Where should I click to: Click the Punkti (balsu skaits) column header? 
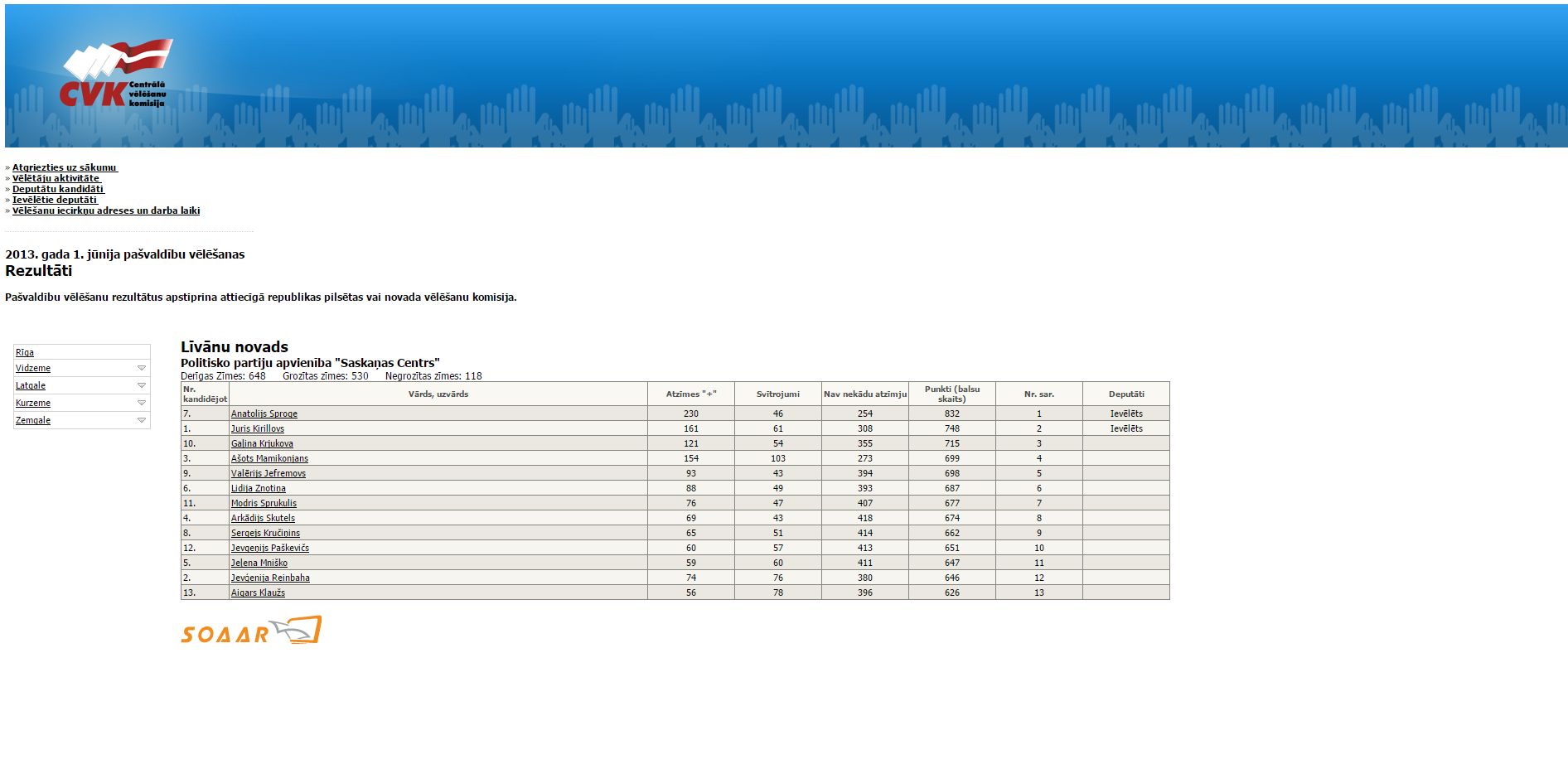coord(951,394)
